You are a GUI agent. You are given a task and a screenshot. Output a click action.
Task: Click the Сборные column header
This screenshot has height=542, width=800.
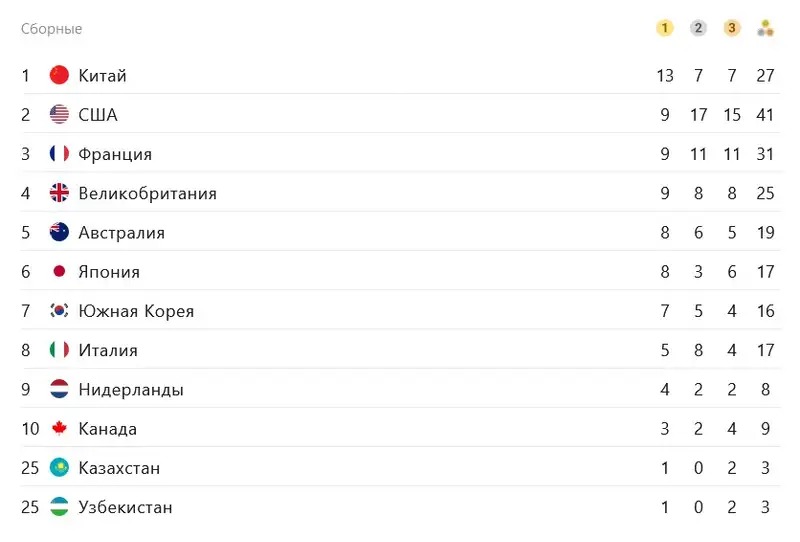51,29
